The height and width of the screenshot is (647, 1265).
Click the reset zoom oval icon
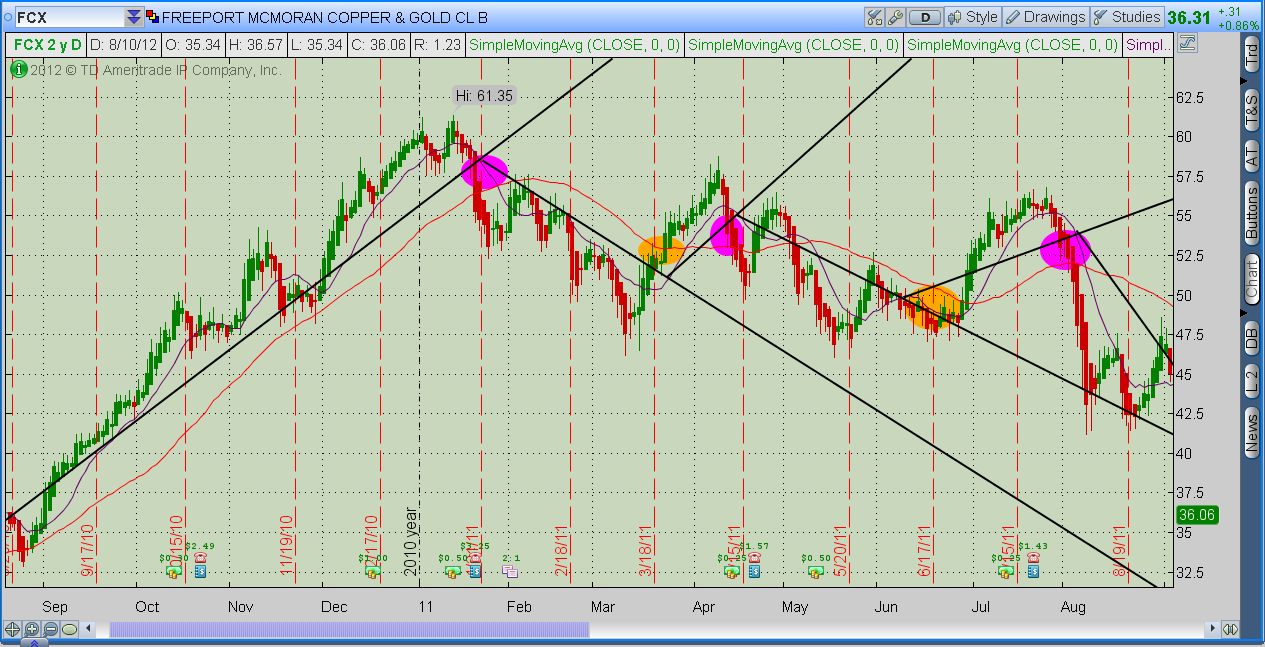click(69, 629)
